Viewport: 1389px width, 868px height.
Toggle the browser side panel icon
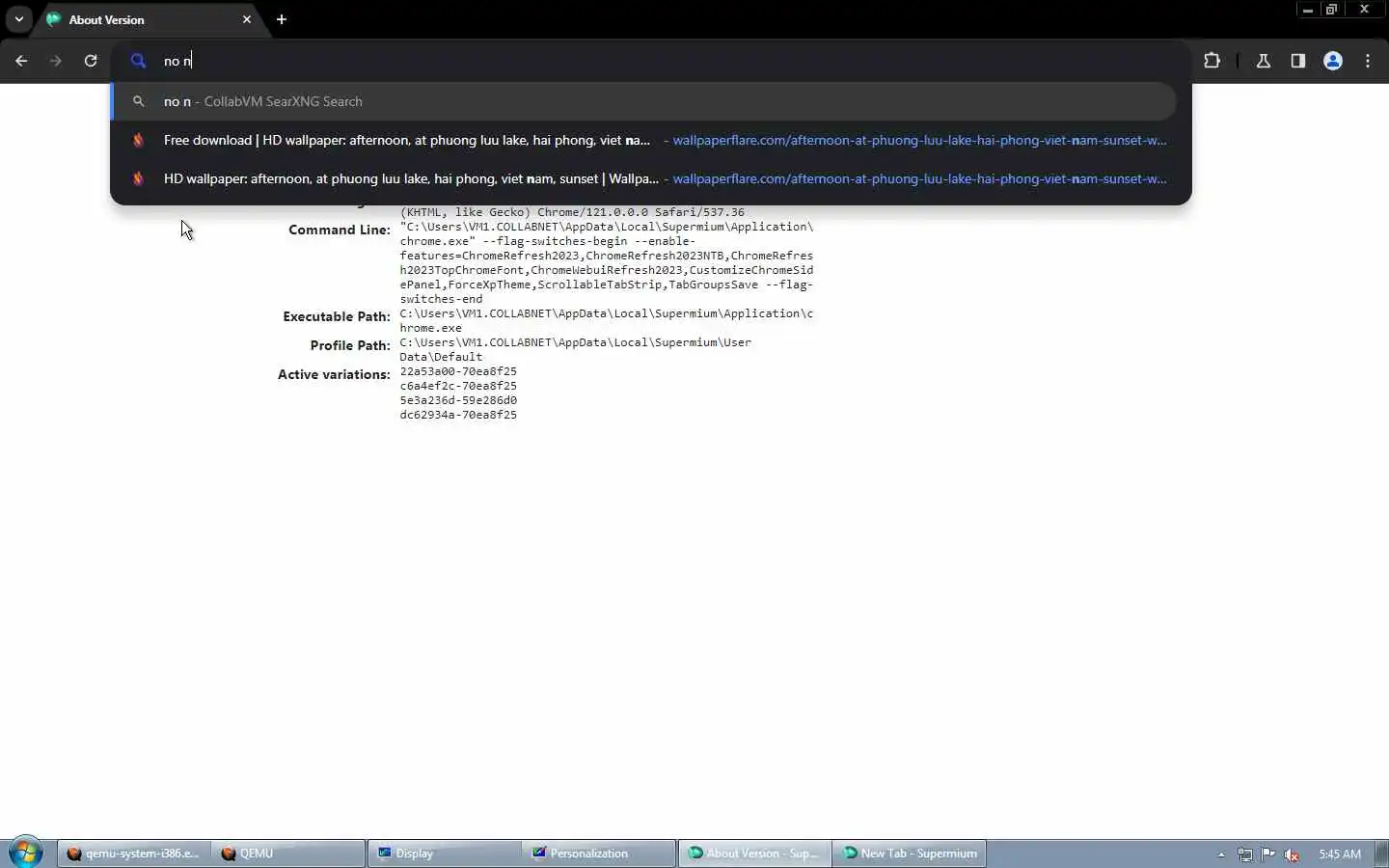1298,61
